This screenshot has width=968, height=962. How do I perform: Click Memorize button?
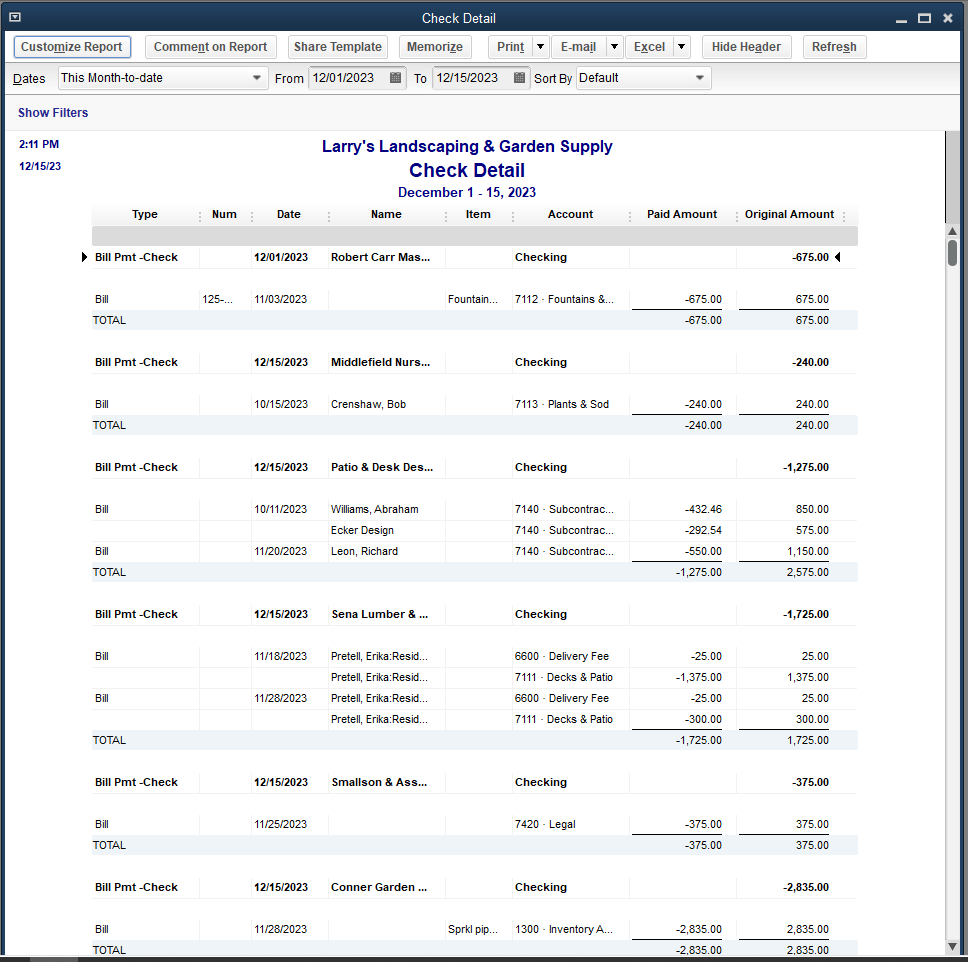(x=435, y=47)
